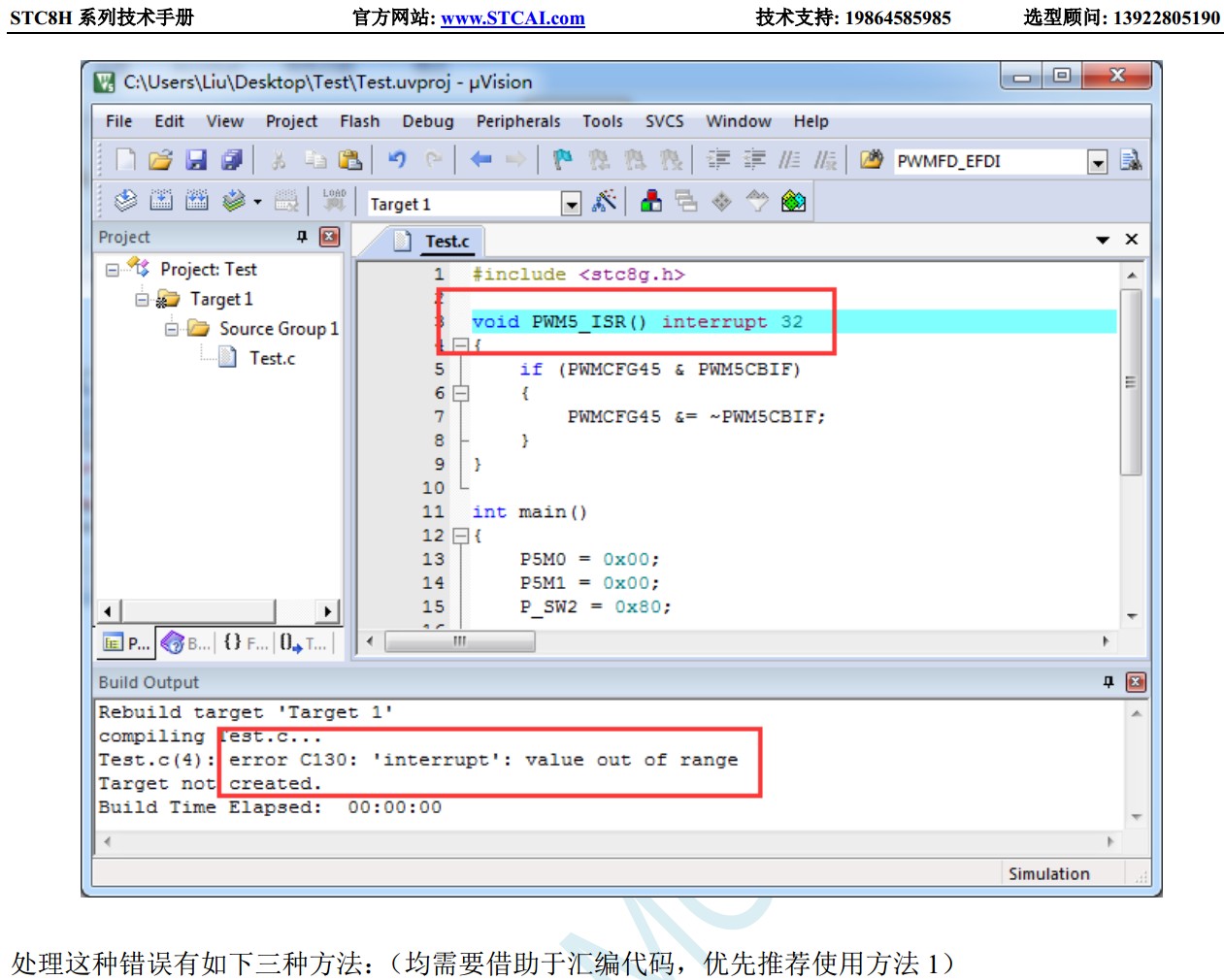Navigate forwards with the right arrow icon
Viewport: 1224px width, 980px height.
click(515, 160)
